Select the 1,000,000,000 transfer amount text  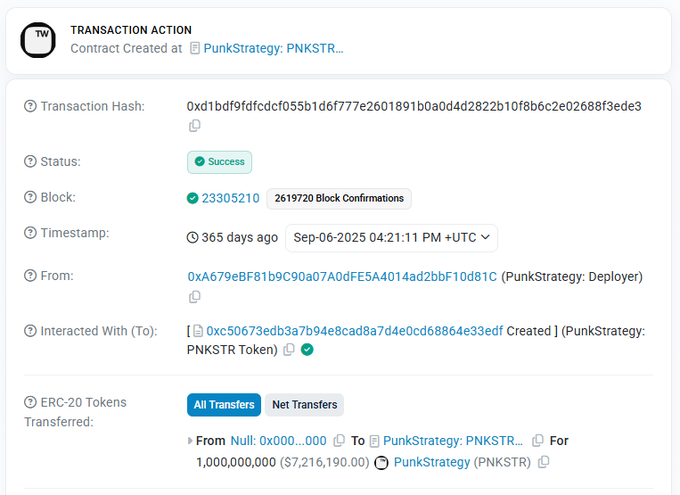click(x=236, y=462)
